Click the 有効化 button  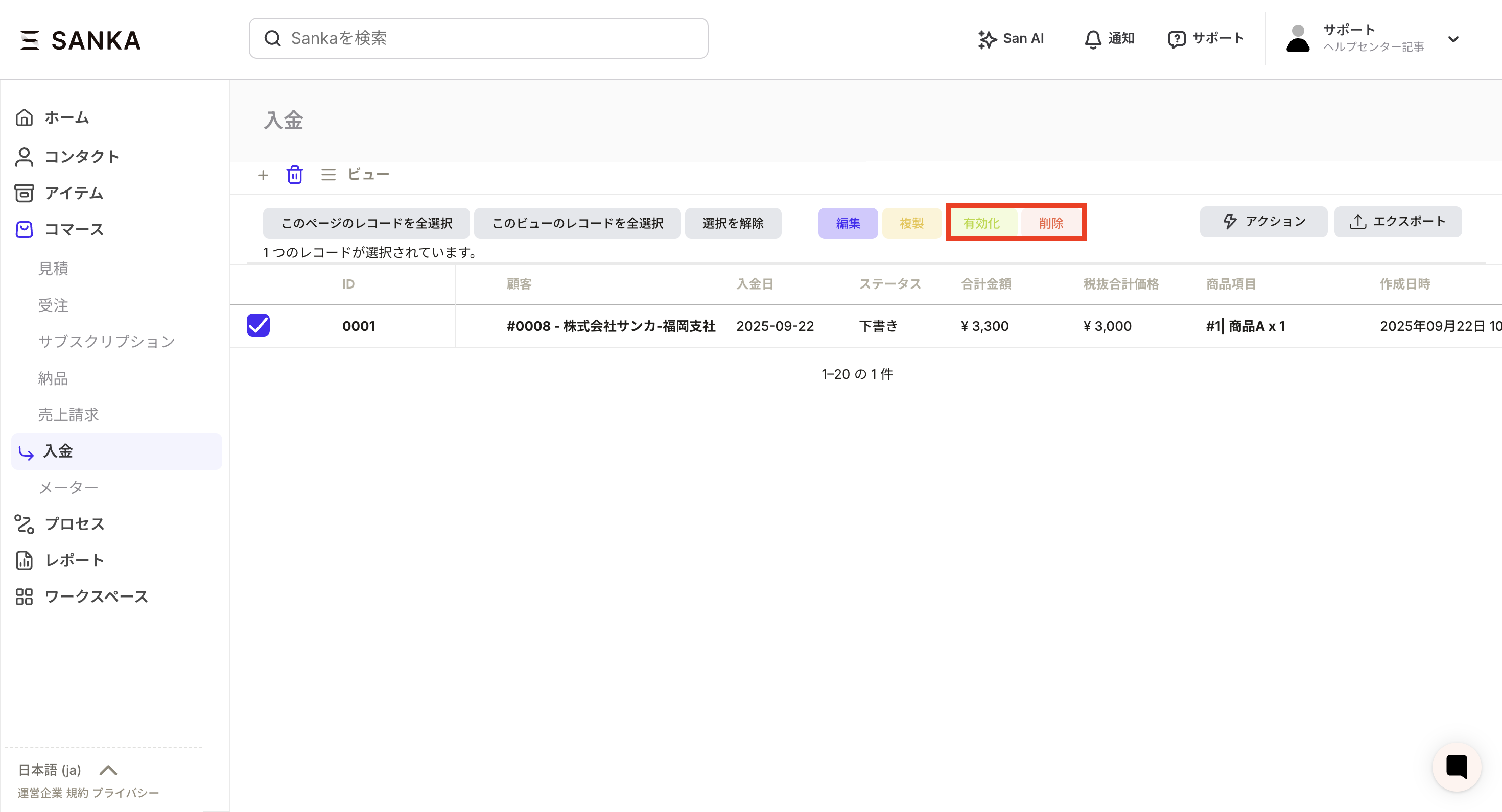tap(981, 223)
